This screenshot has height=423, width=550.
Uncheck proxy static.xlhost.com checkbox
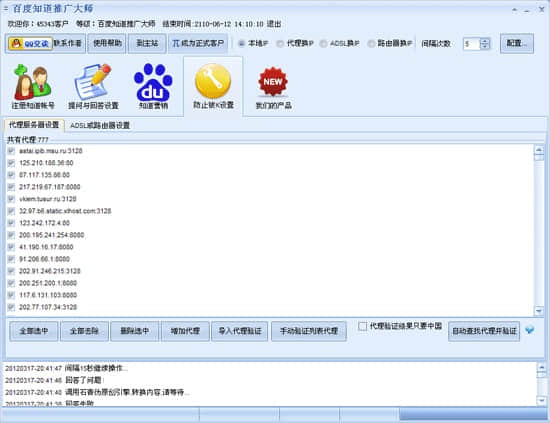click(x=11, y=211)
